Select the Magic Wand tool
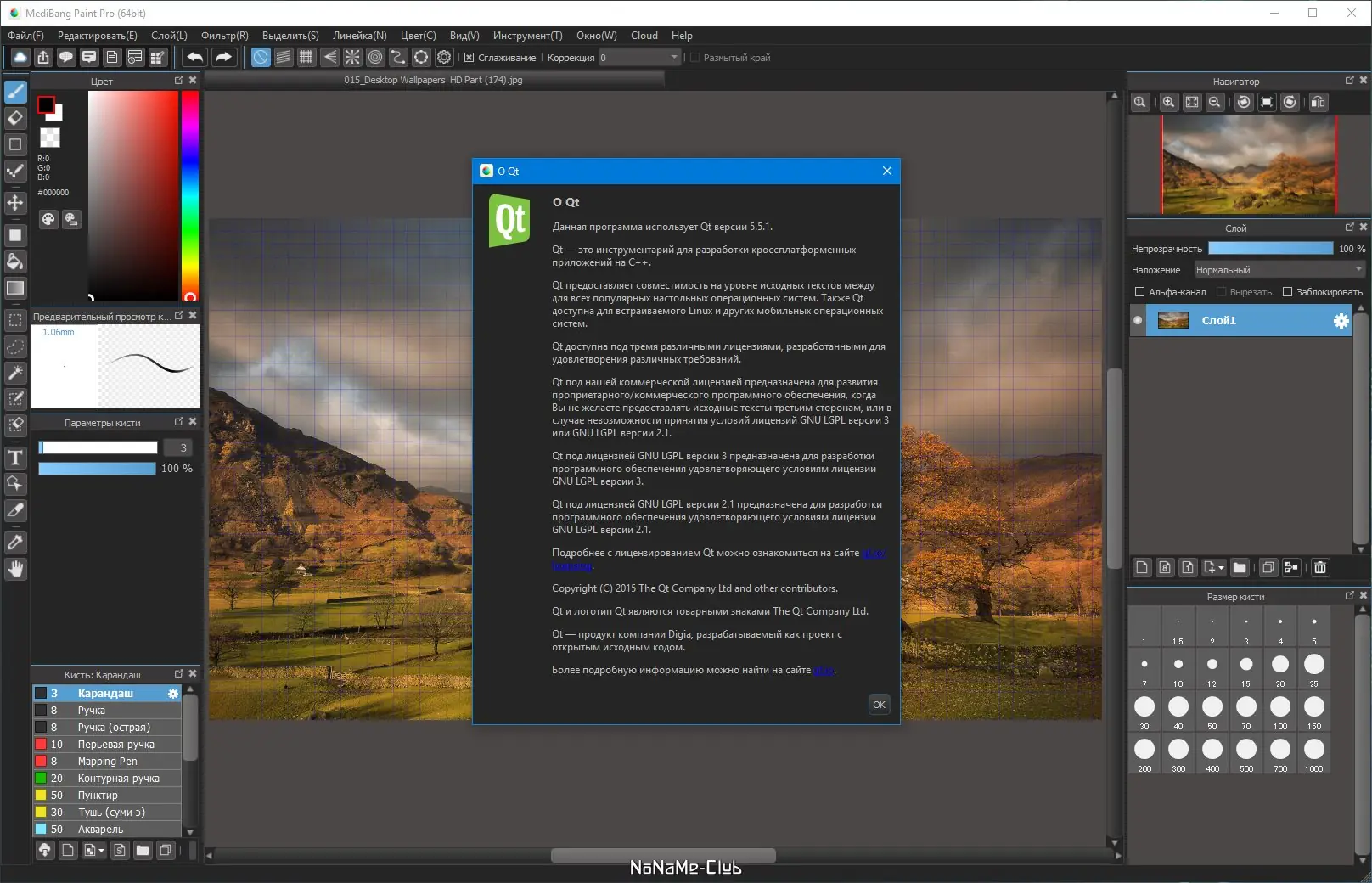This screenshot has width=1372, height=883. (x=15, y=373)
